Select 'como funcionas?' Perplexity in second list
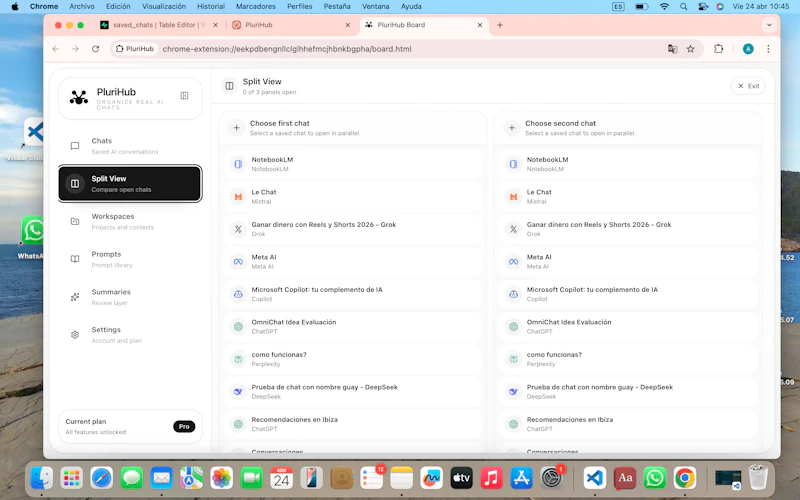Screen dimensions: 800x500 (628, 359)
